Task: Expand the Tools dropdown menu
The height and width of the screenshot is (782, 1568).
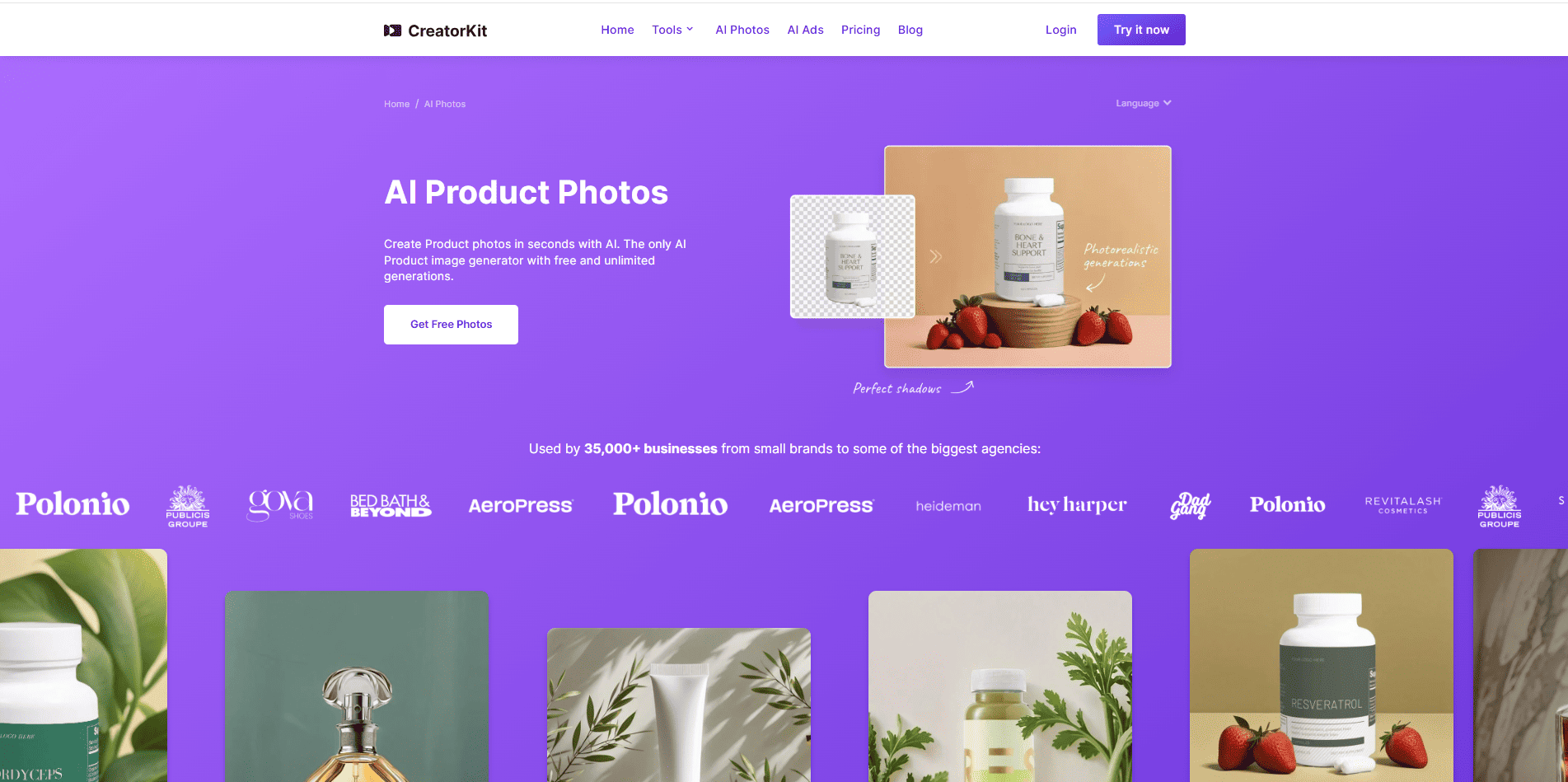Action: (x=672, y=30)
